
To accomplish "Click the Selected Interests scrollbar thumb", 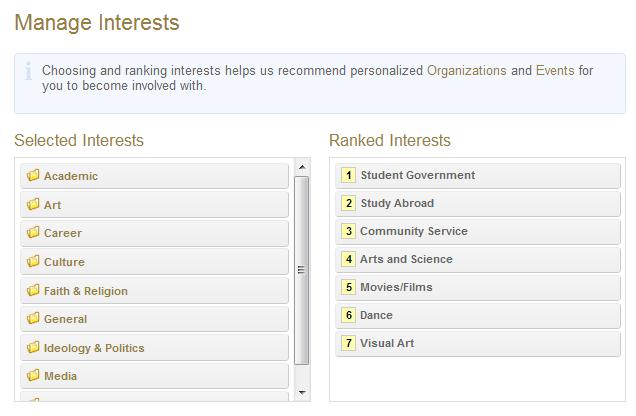I will click(x=302, y=270).
